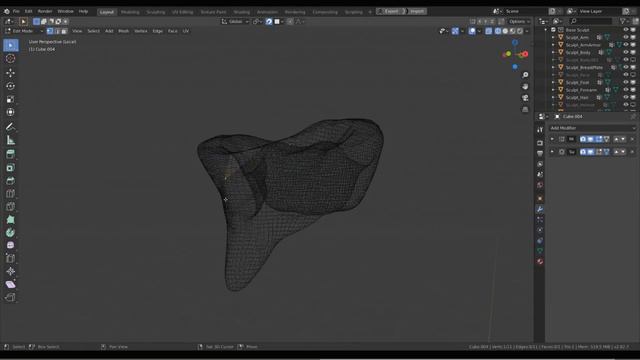Switch to UV Editing workspace tab

coord(182,12)
